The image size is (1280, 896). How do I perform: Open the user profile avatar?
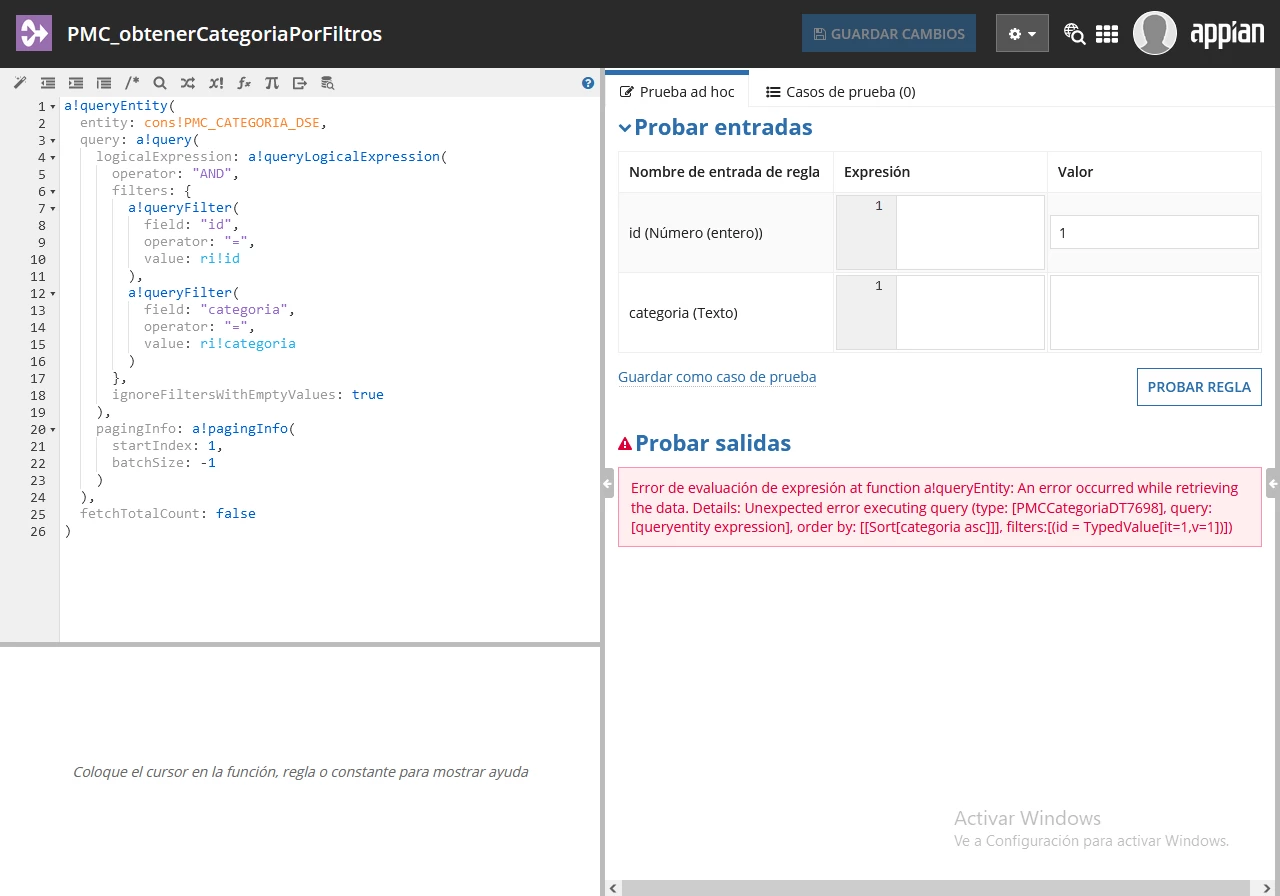pyautogui.click(x=1154, y=33)
